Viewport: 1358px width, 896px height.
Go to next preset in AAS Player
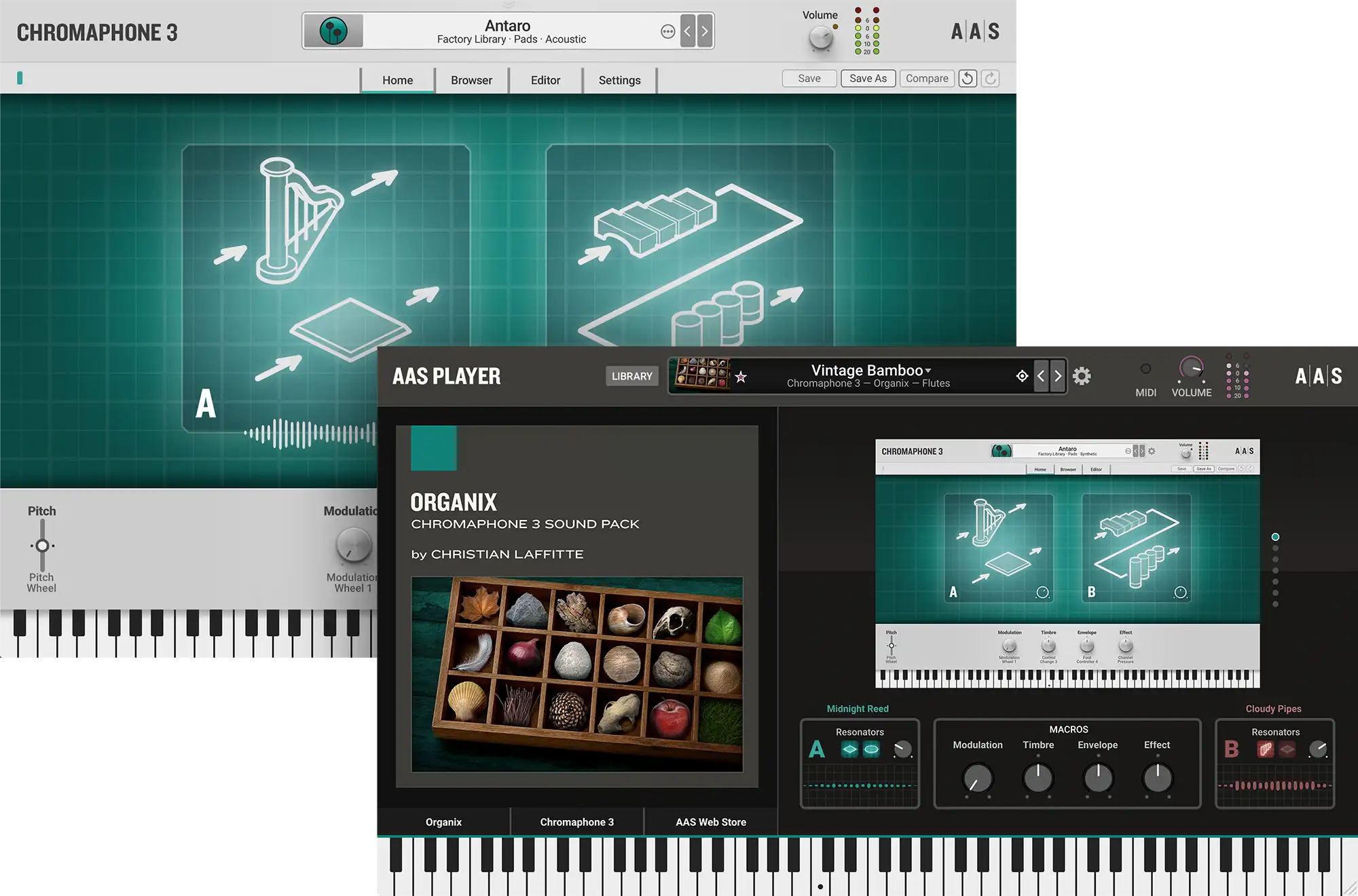(x=1058, y=376)
